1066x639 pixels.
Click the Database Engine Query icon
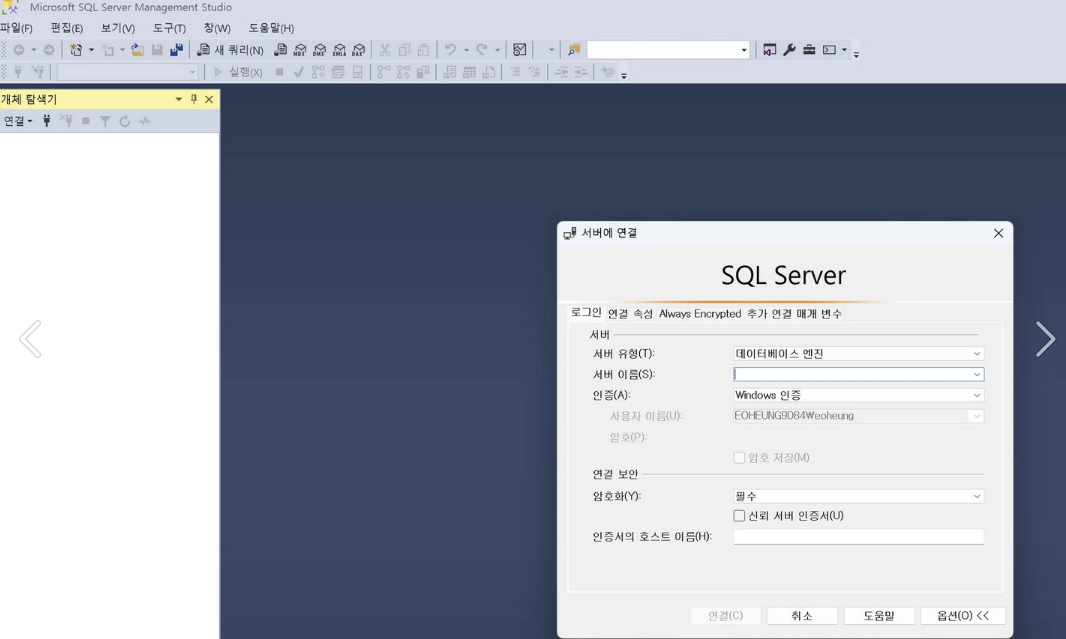click(280, 50)
